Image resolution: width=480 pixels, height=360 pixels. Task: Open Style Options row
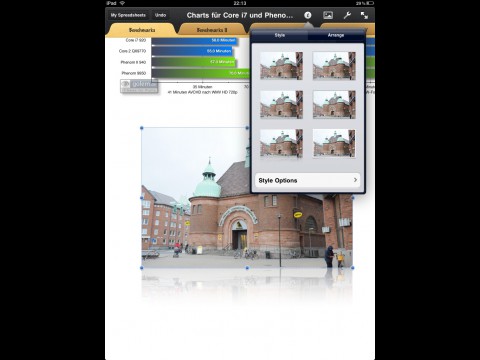[307, 180]
